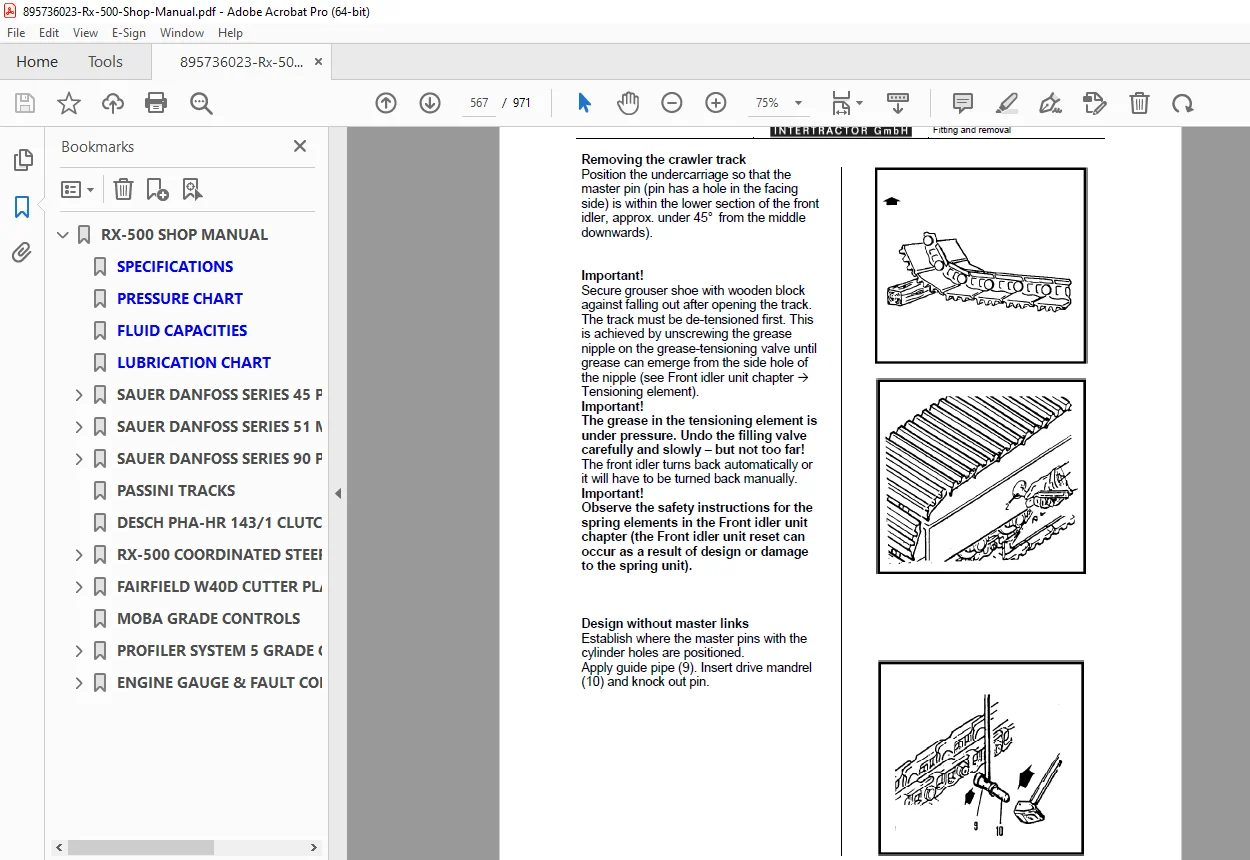This screenshot has width=1250, height=860.
Task: Go to the next page
Action: tap(430, 103)
